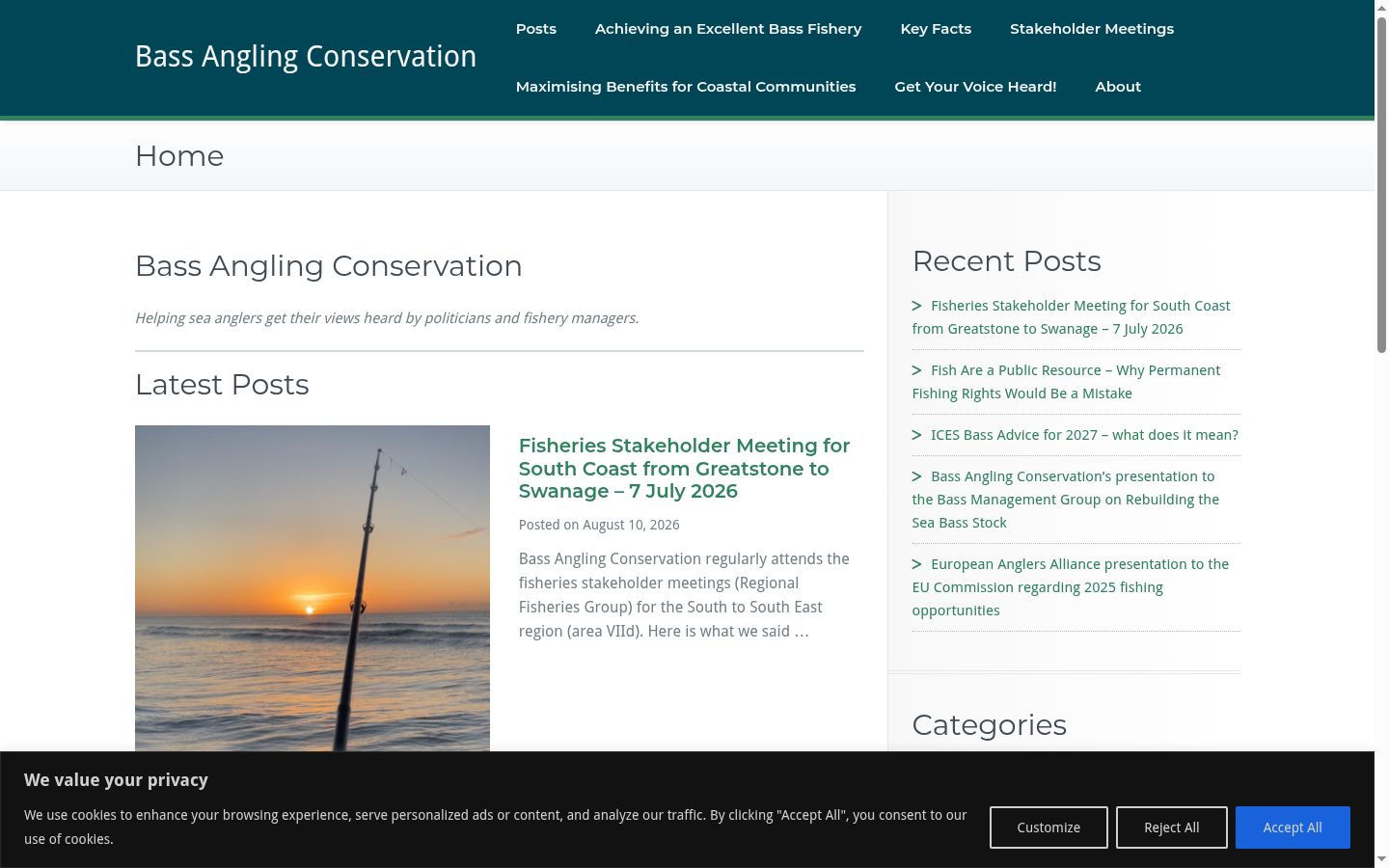Viewport: 1389px width, 868px height.
Task: Click the We value your privacy heading
Action: tap(116, 780)
